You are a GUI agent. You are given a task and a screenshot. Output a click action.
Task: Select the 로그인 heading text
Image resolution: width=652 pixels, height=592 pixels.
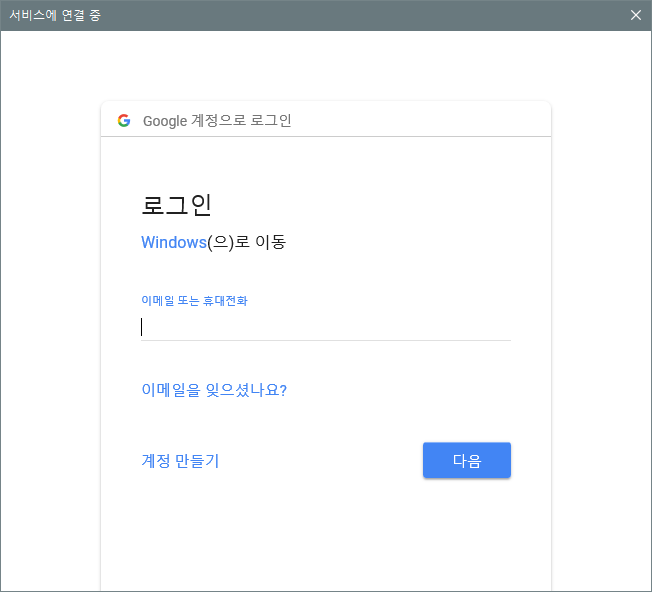pyautogui.click(x=176, y=205)
